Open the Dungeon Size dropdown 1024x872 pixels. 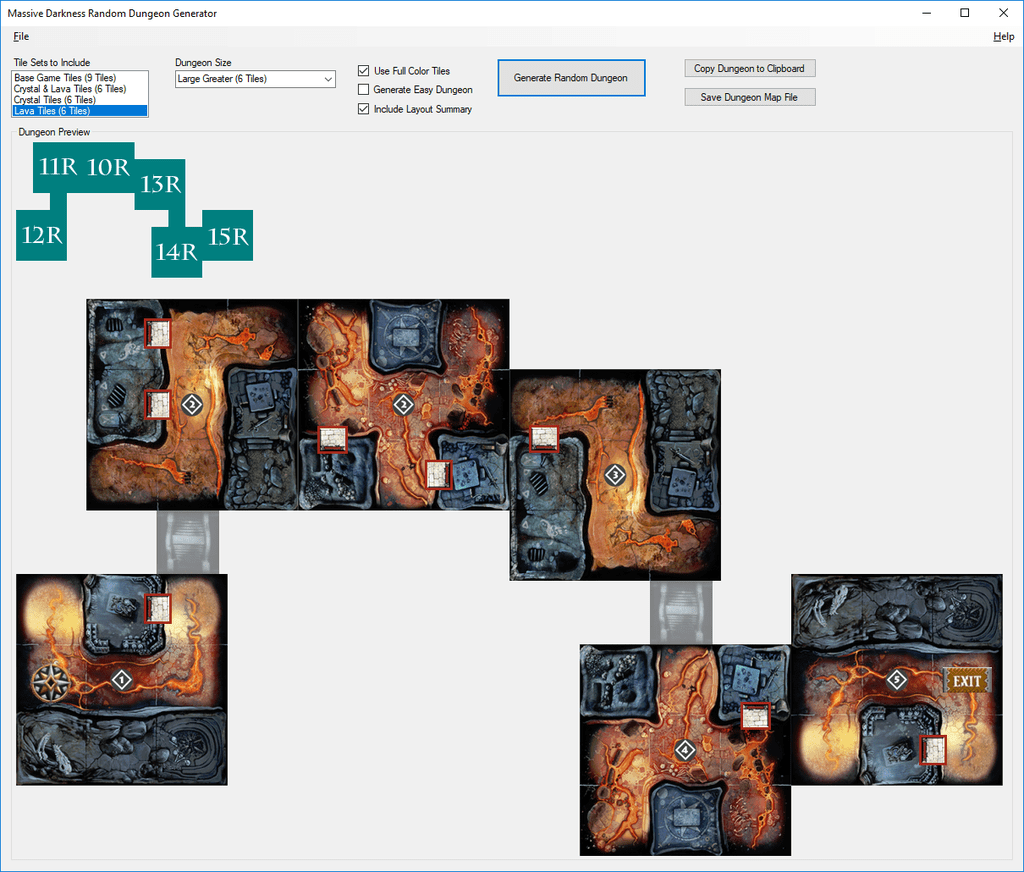(x=255, y=79)
